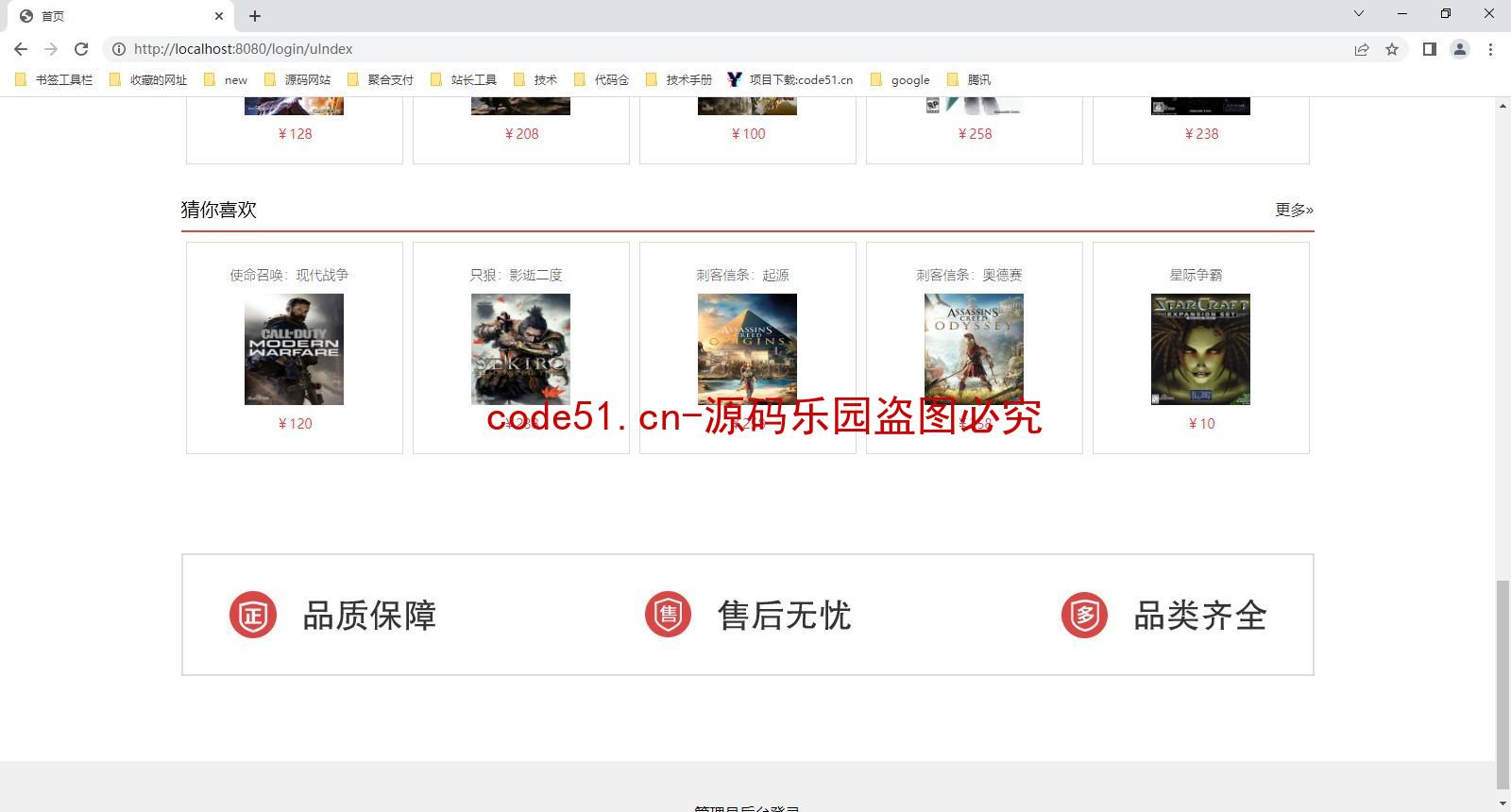Click the ¥258 price text
This screenshot has height=812, width=1511.
[x=975, y=134]
